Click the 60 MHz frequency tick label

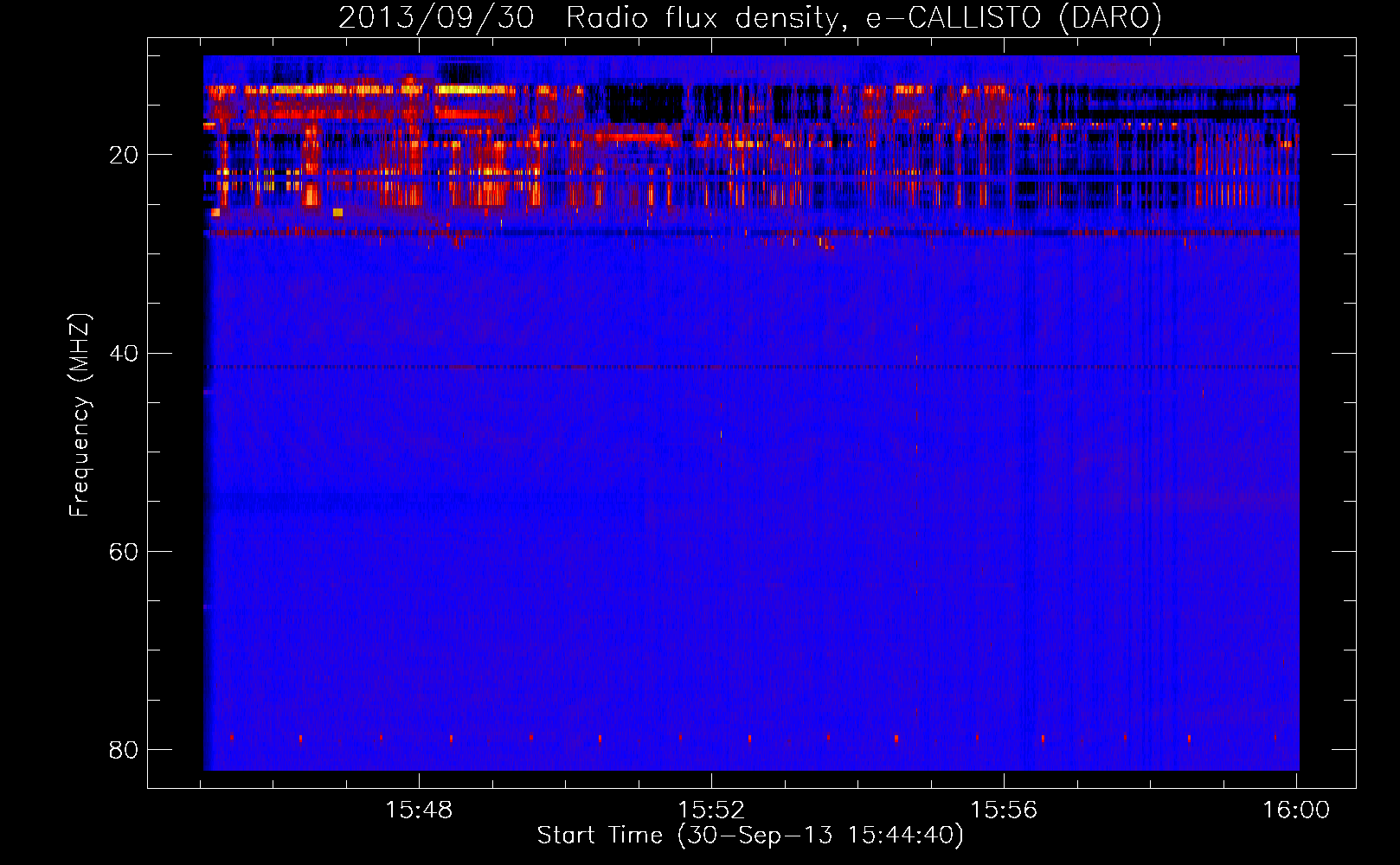click(x=124, y=551)
